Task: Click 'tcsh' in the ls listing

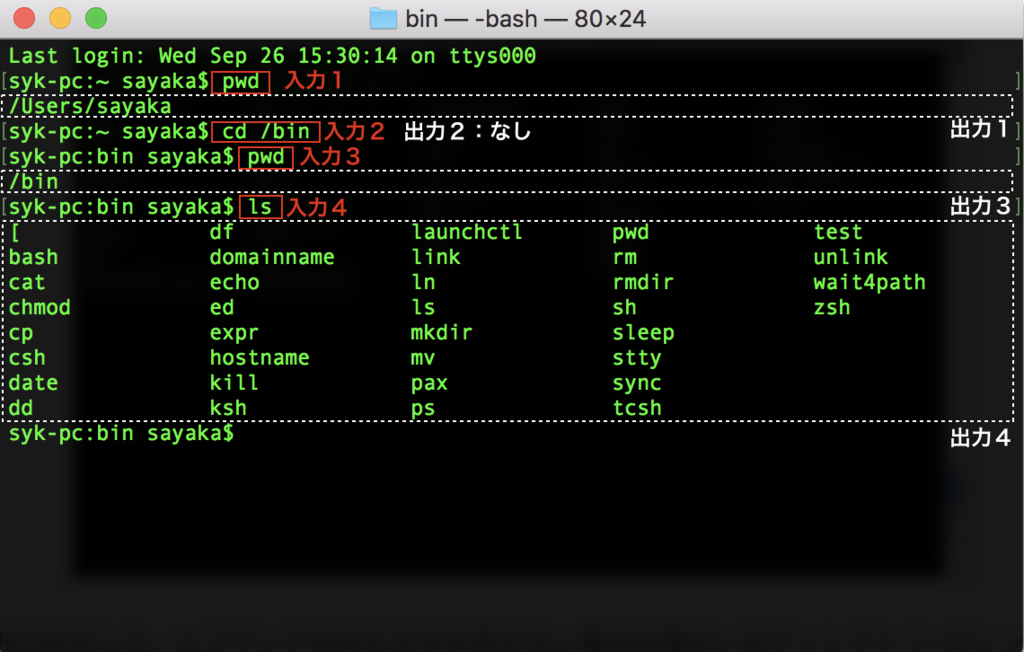Action: [637, 408]
